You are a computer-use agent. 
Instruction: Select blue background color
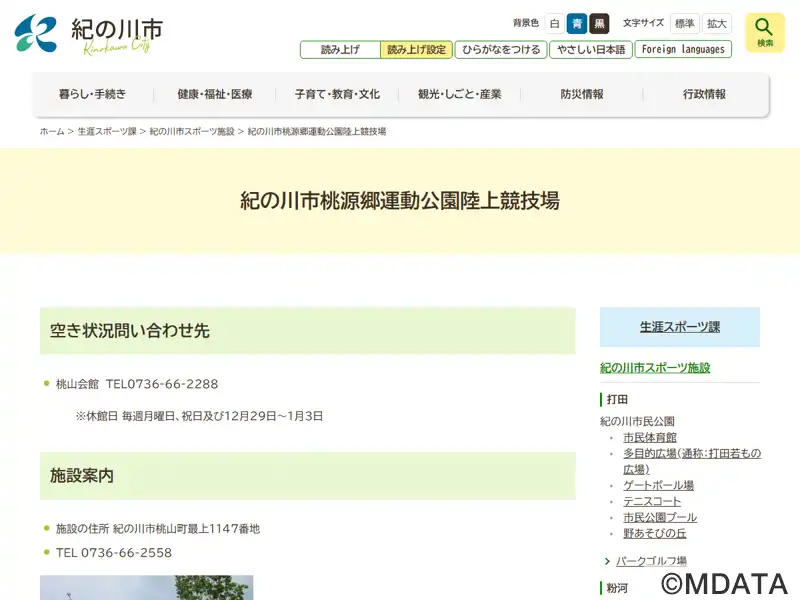pos(577,24)
